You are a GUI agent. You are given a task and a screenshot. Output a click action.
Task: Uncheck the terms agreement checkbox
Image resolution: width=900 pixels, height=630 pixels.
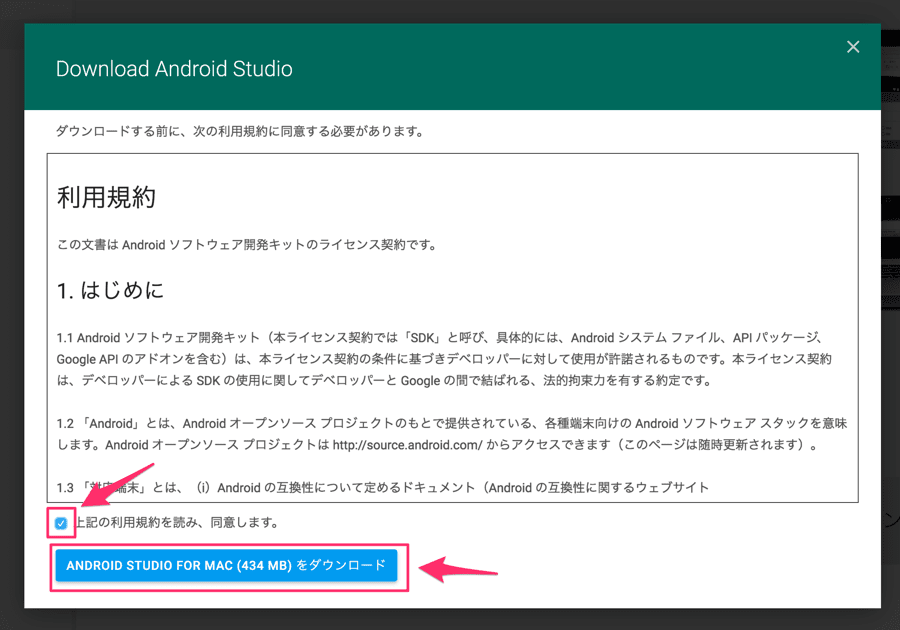61,523
